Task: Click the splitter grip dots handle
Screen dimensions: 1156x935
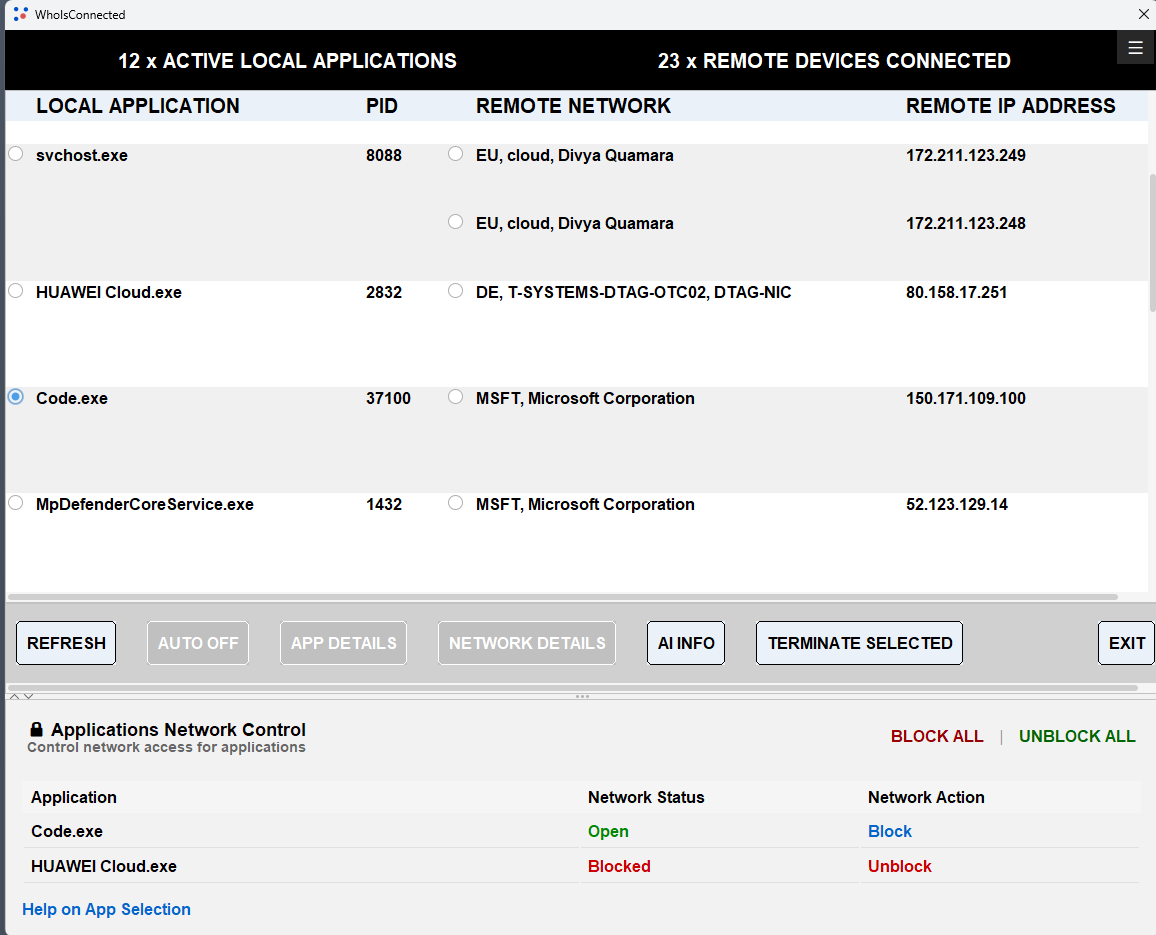Action: (x=582, y=696)
